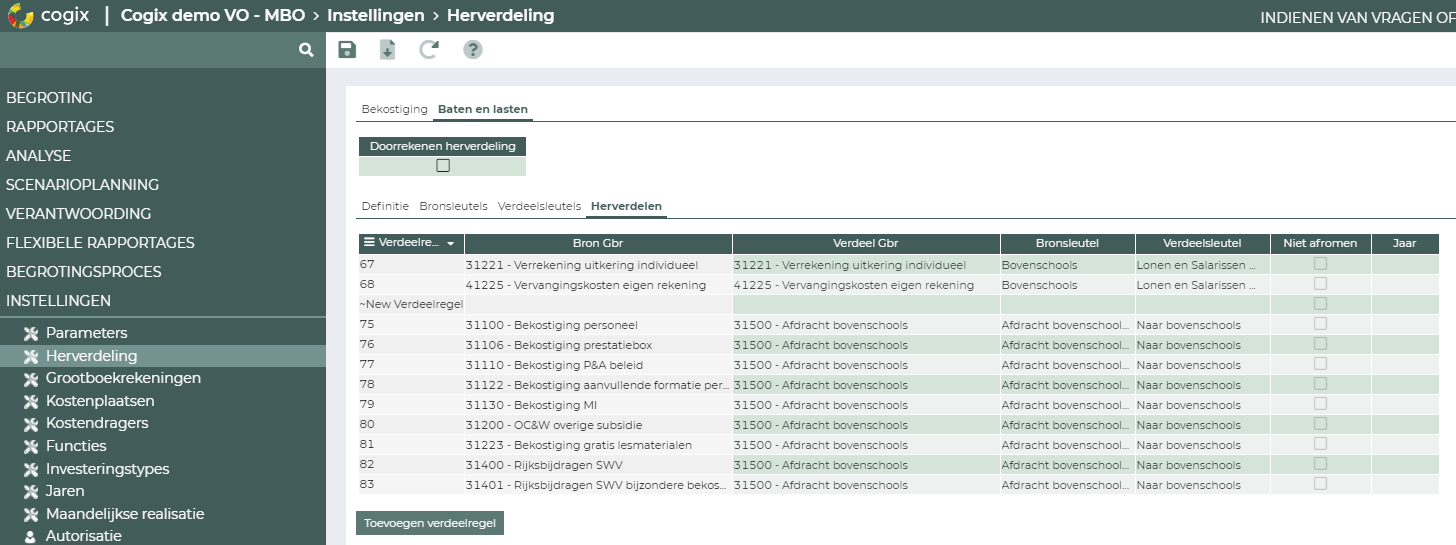Image resolution: width=1456 pixels, height=545 pixels.
Task: Save changes with the floppy disk icon
Action: (x=347, y=50)
